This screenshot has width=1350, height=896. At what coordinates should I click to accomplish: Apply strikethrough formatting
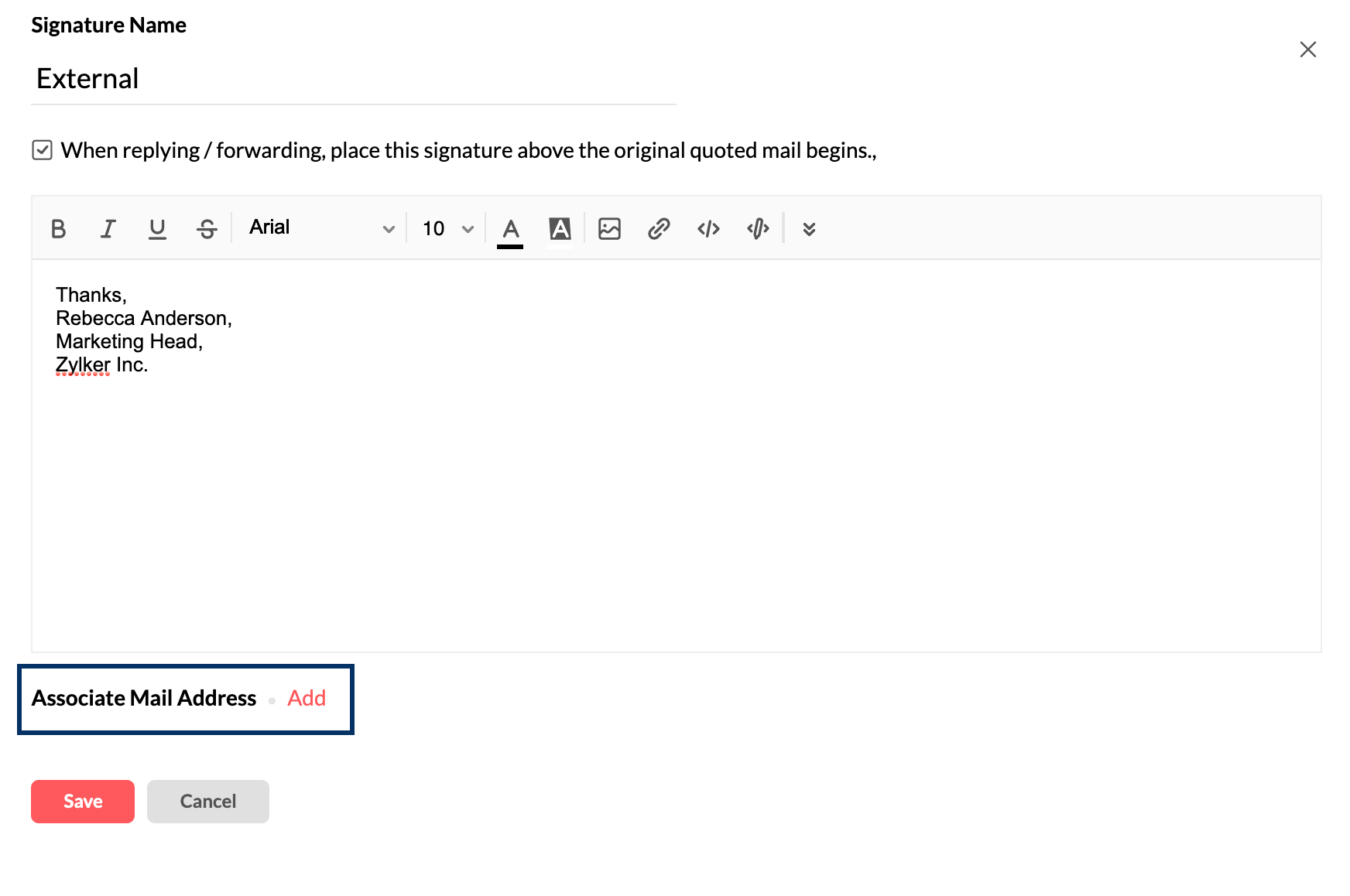point(207,227)
